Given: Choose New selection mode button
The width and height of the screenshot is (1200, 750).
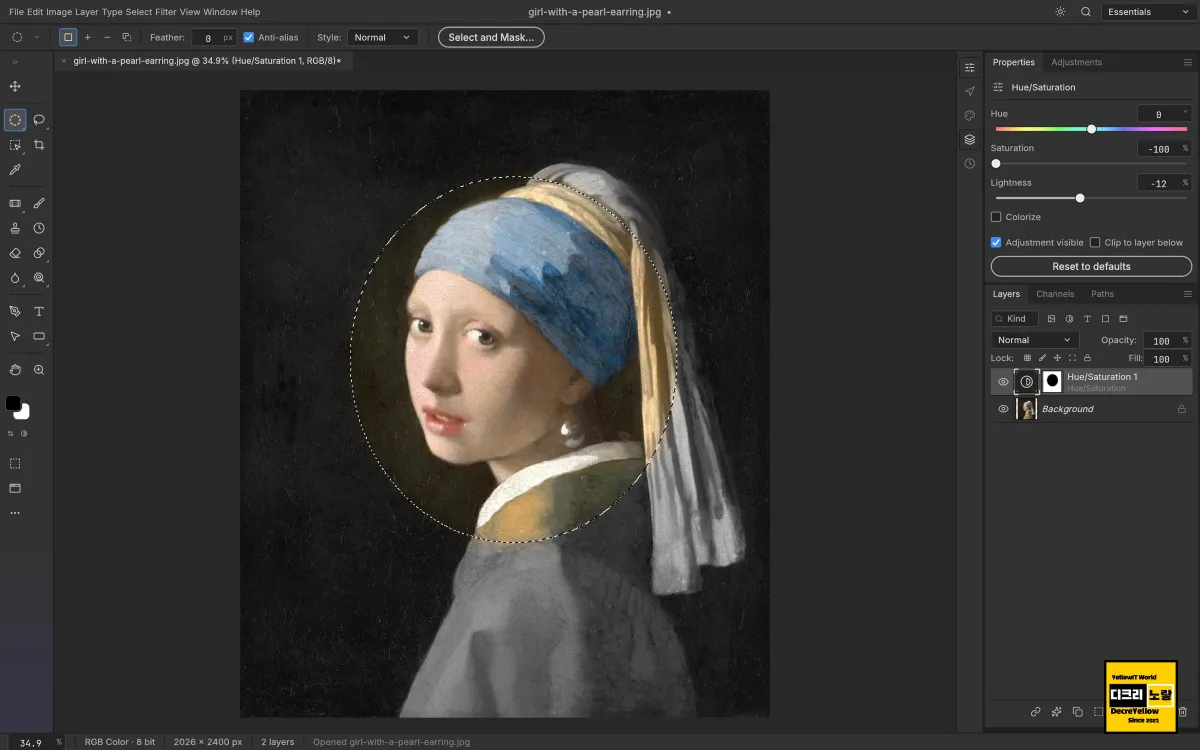Looking at the screenshot, I should (68, 37).
